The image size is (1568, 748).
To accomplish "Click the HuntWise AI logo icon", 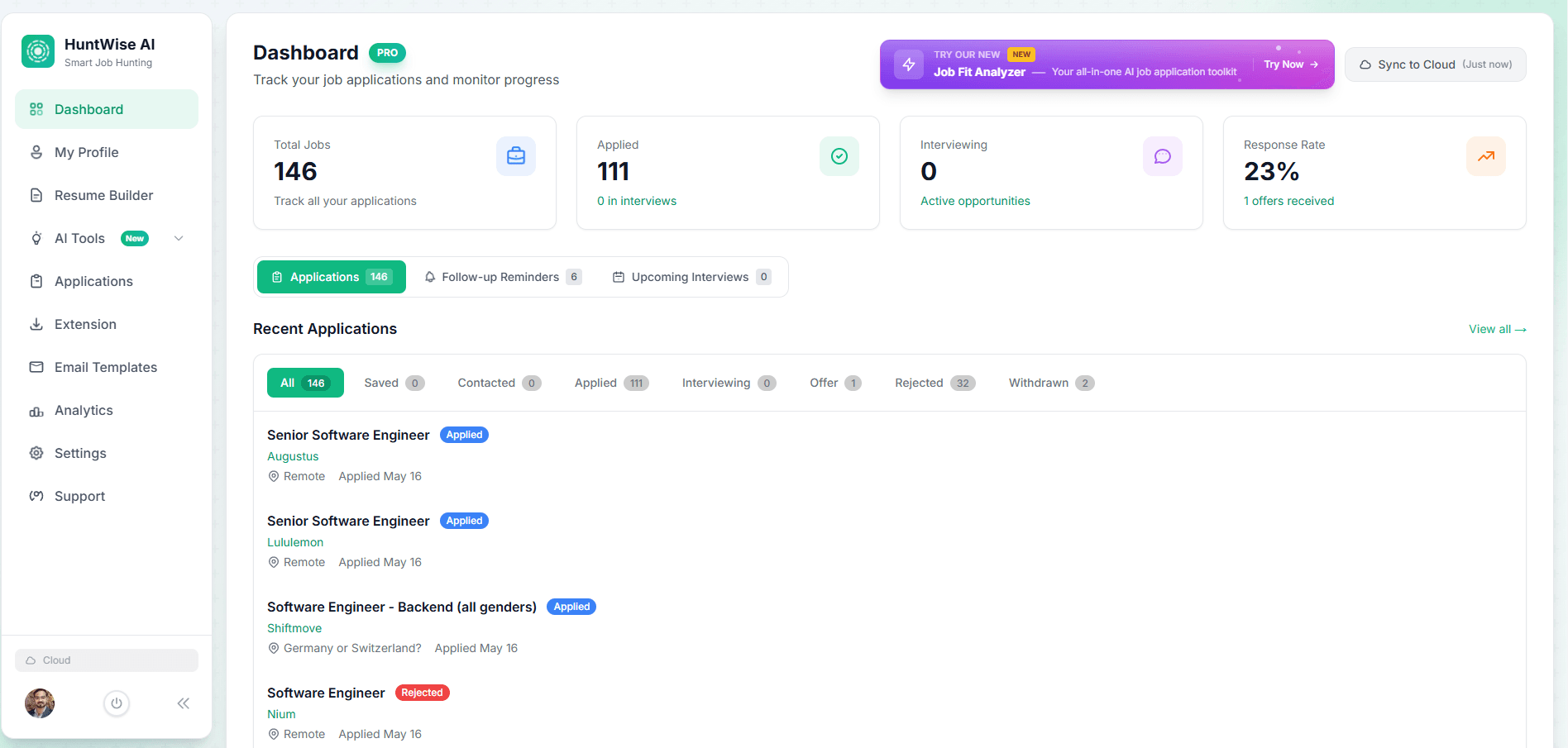I will pyautogui.click(x=38, y=51).
